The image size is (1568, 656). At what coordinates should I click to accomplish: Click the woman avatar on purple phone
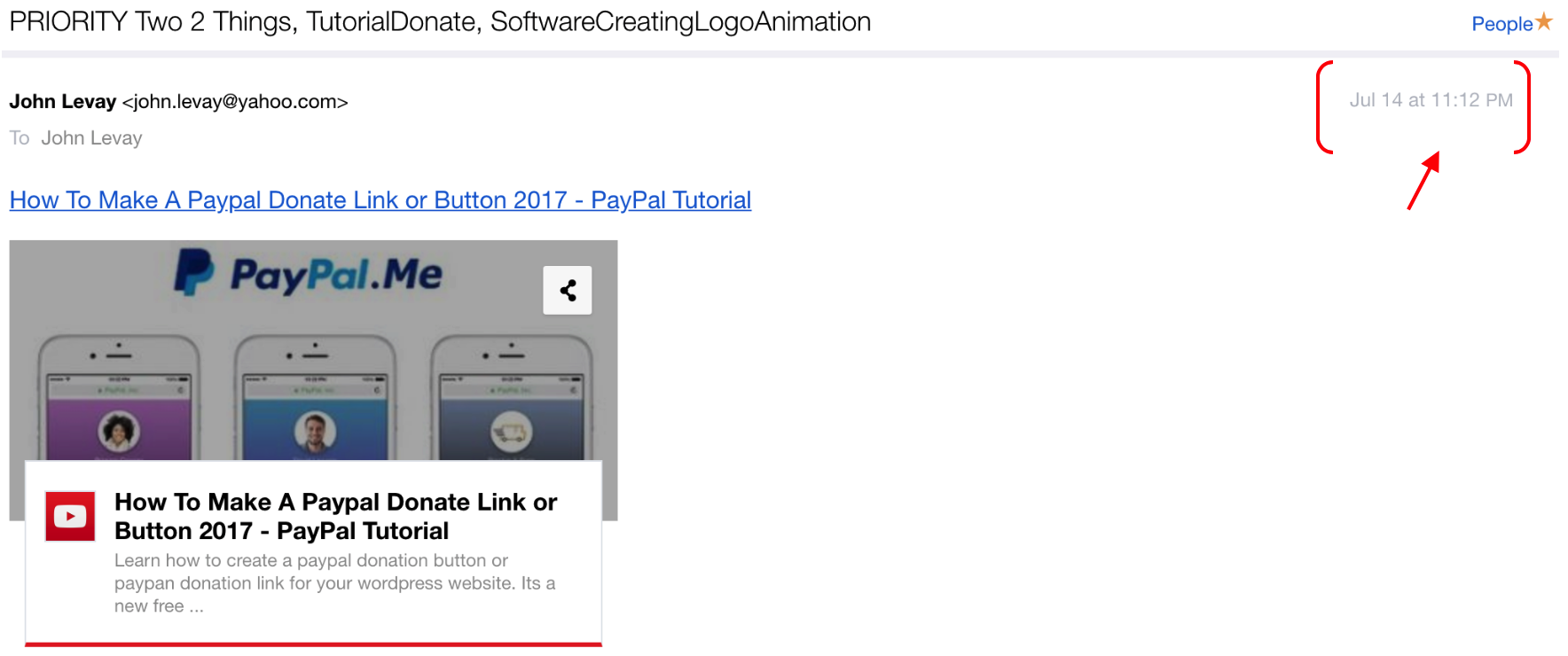(x=119, y=431)
